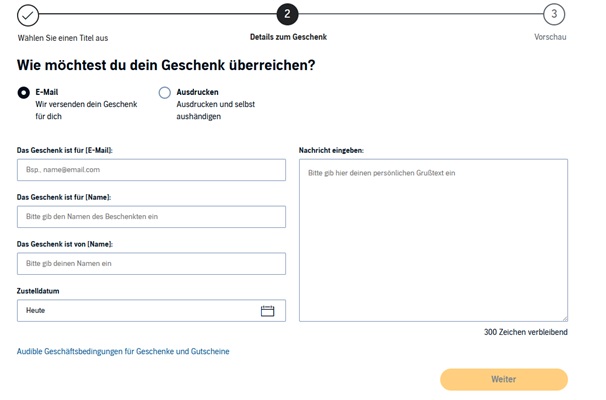The width and height of the screenshot is (606, 400).
Task: Click 'Das Geschenk ist von [Name]:' label
Action: pyautogui.click(x=65, y=244)
